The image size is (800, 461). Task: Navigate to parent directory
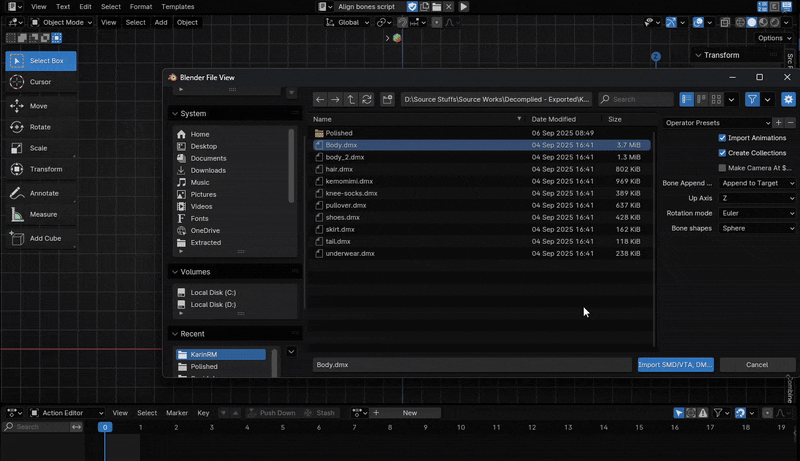[x=351, y=99]
